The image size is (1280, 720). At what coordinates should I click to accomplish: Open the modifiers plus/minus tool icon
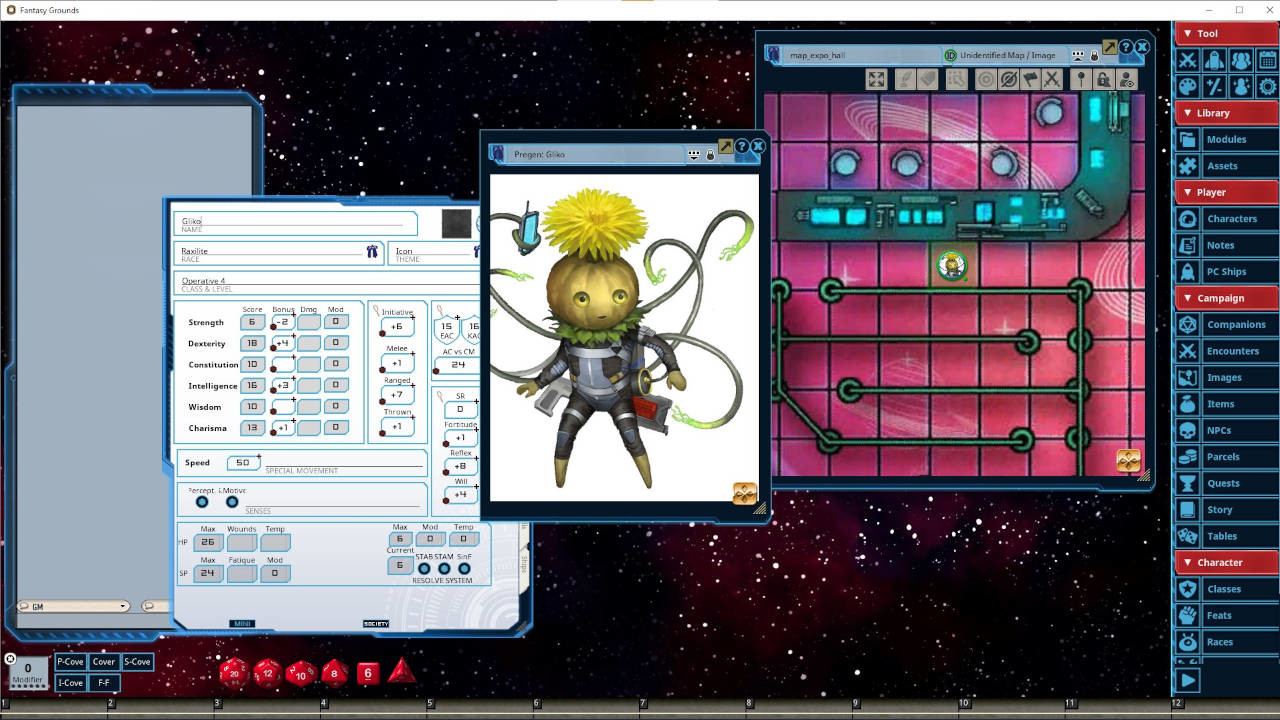pos(1214,87)
